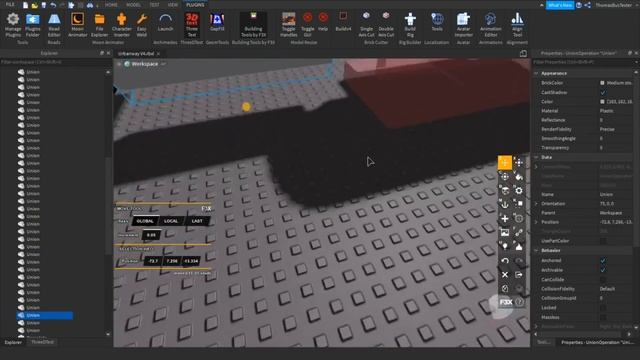Uncheck the Archivable property
The height and width of the screenshot is (360, 640).
(x=602, y=270)
